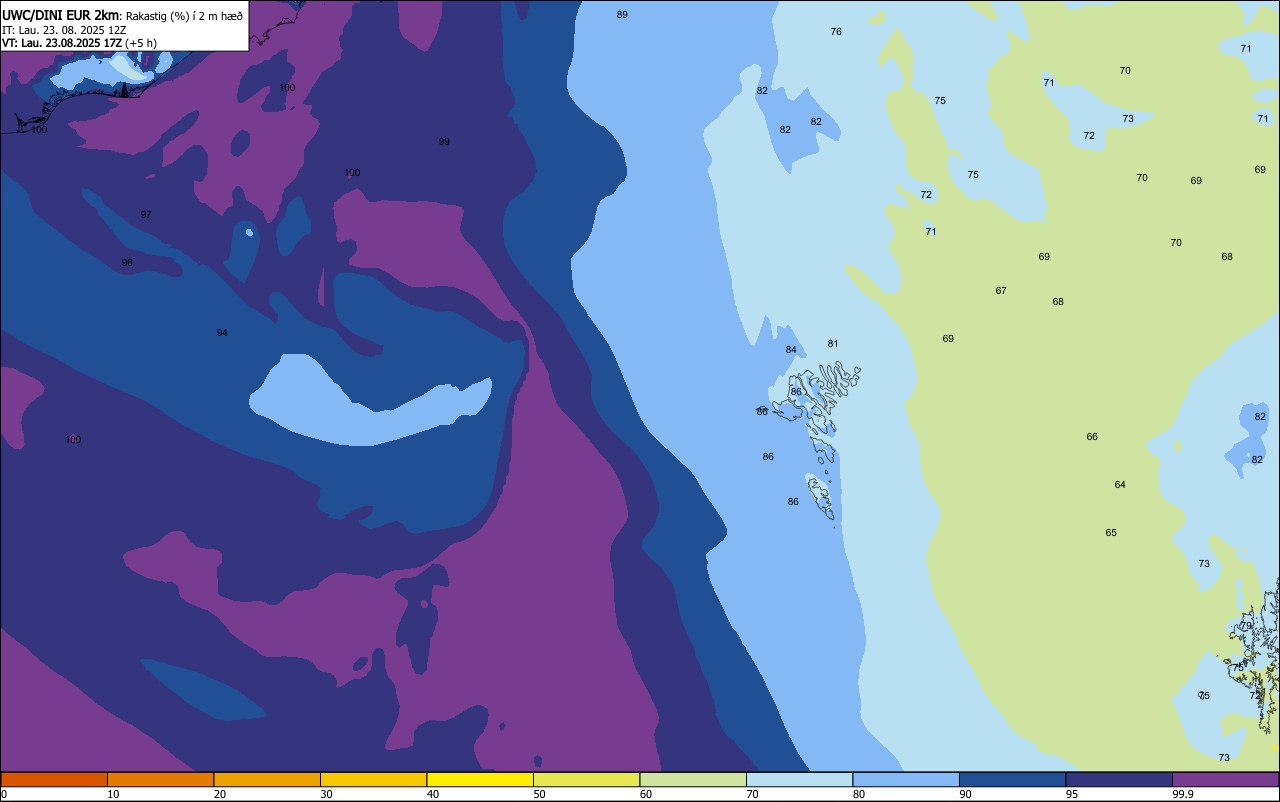This screenshot has width=1280, height=802.
Task: Select the 30–40 golden legend swatch
Action: tap(373, 779)
